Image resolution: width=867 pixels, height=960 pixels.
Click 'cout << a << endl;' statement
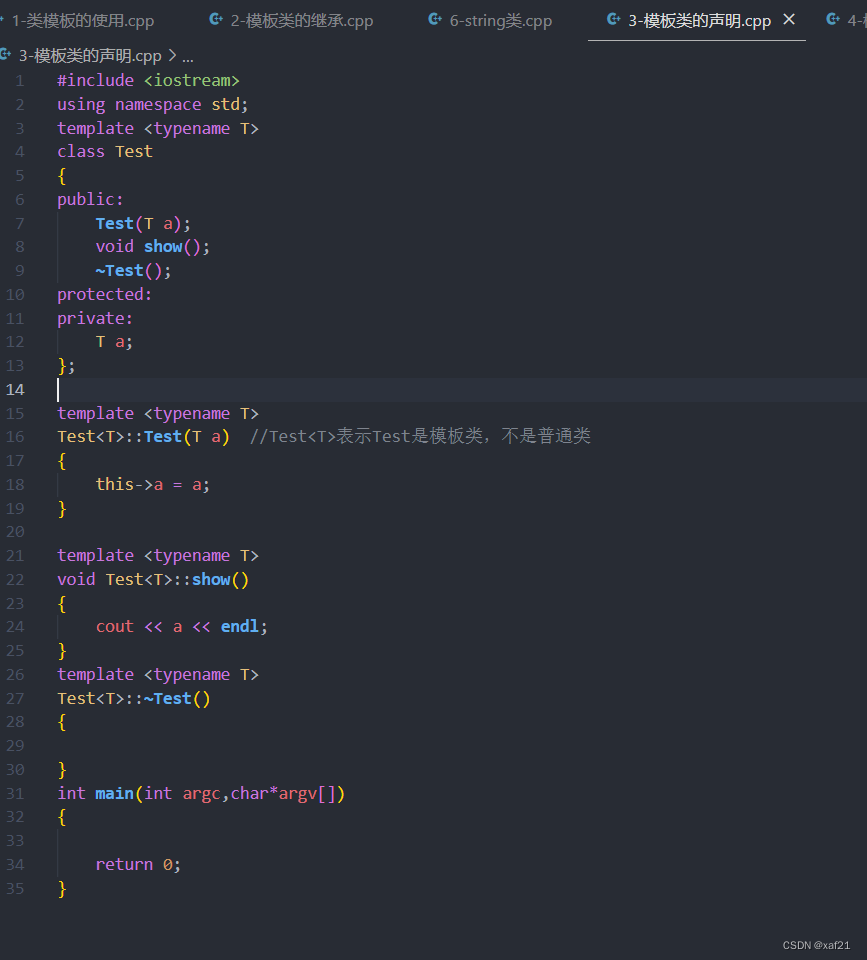click(x=181, y=626)
